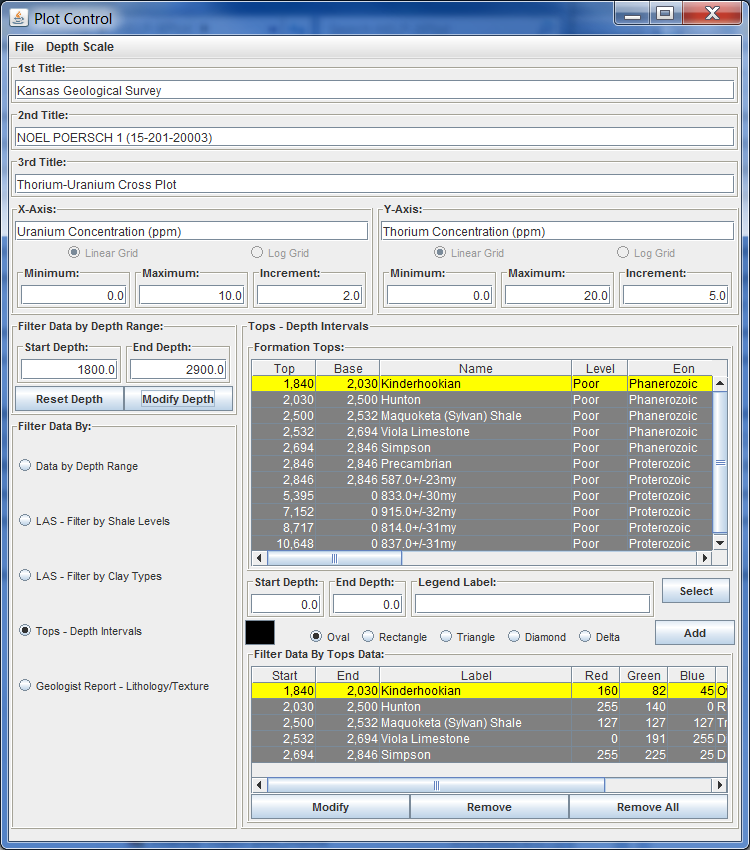The height and width of the screenshot is (850, 750).
Task: Click the Y-Axis Increment field showing 5.0
Action: tap(675, 295)
